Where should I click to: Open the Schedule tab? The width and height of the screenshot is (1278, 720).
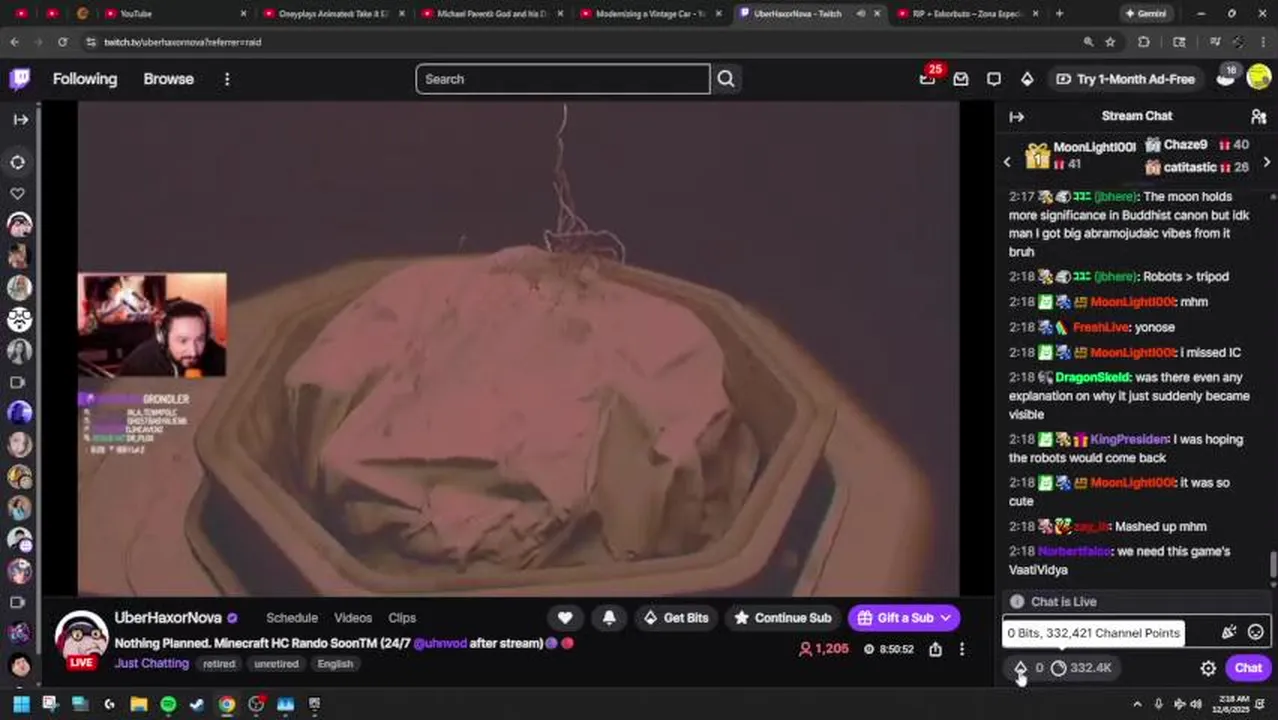point(291,618)
